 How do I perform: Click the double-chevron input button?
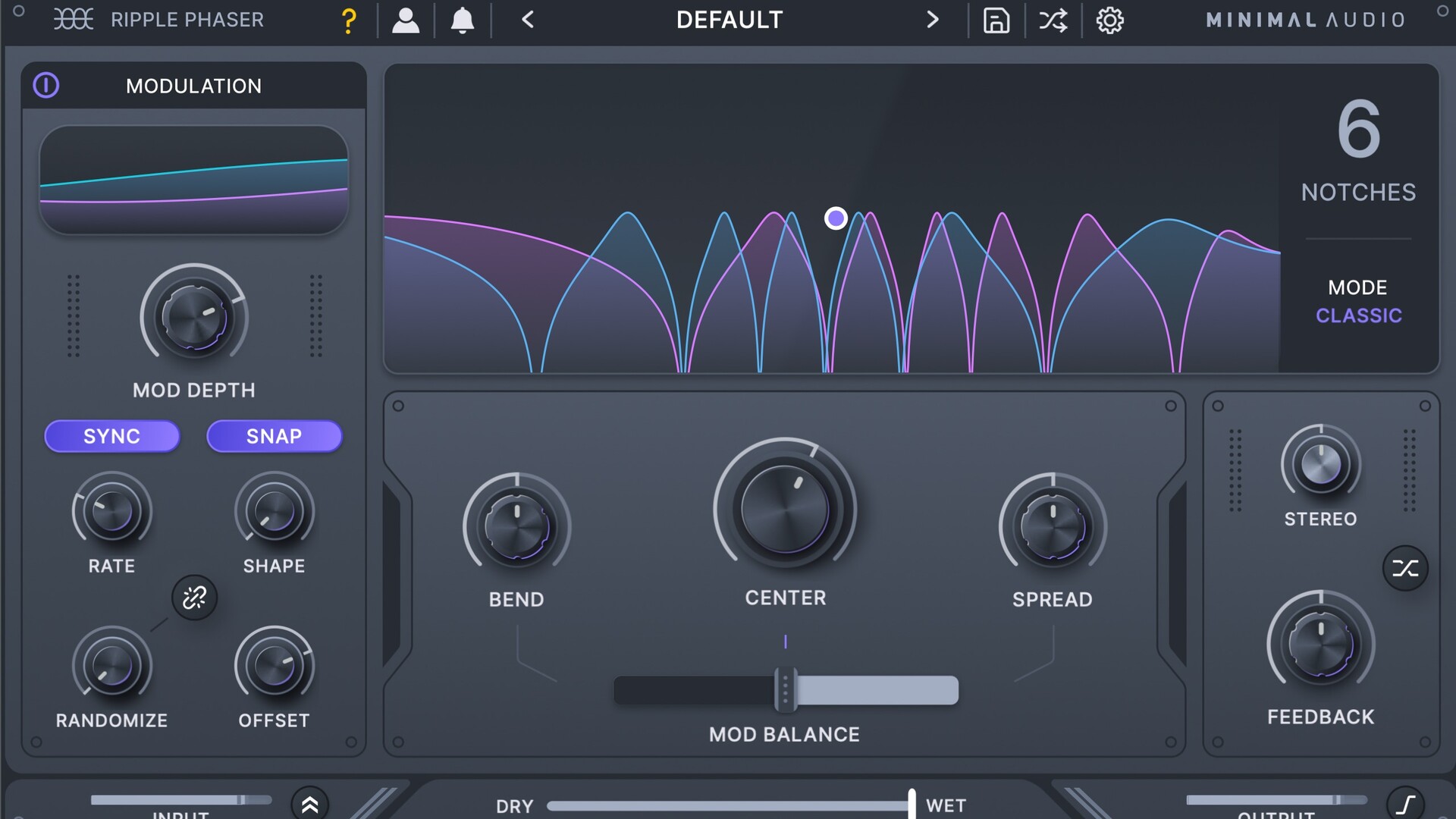[x=310, y=804]
